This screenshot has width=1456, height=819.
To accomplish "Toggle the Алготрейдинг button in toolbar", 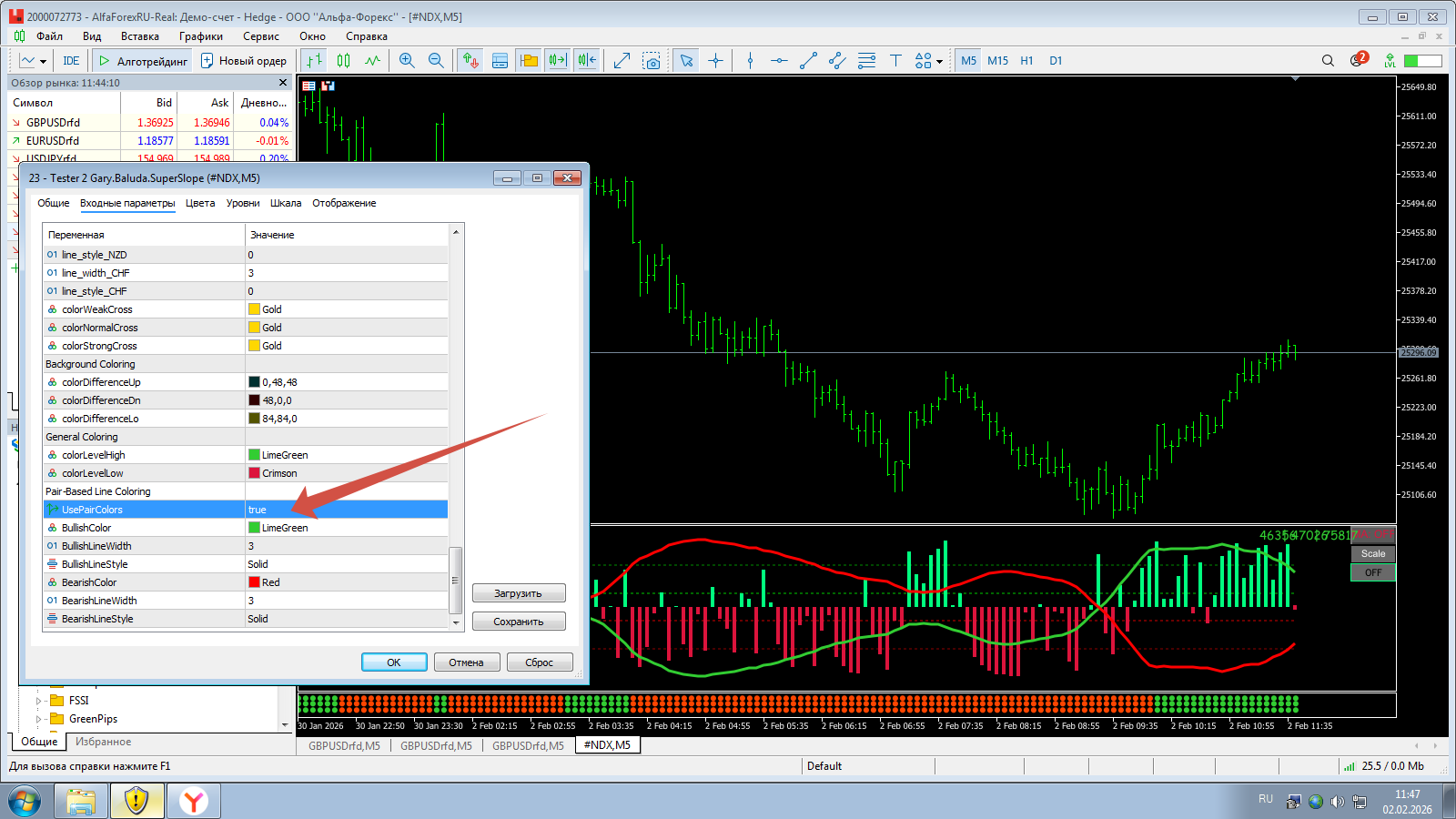I will click(x=143, y=61).
